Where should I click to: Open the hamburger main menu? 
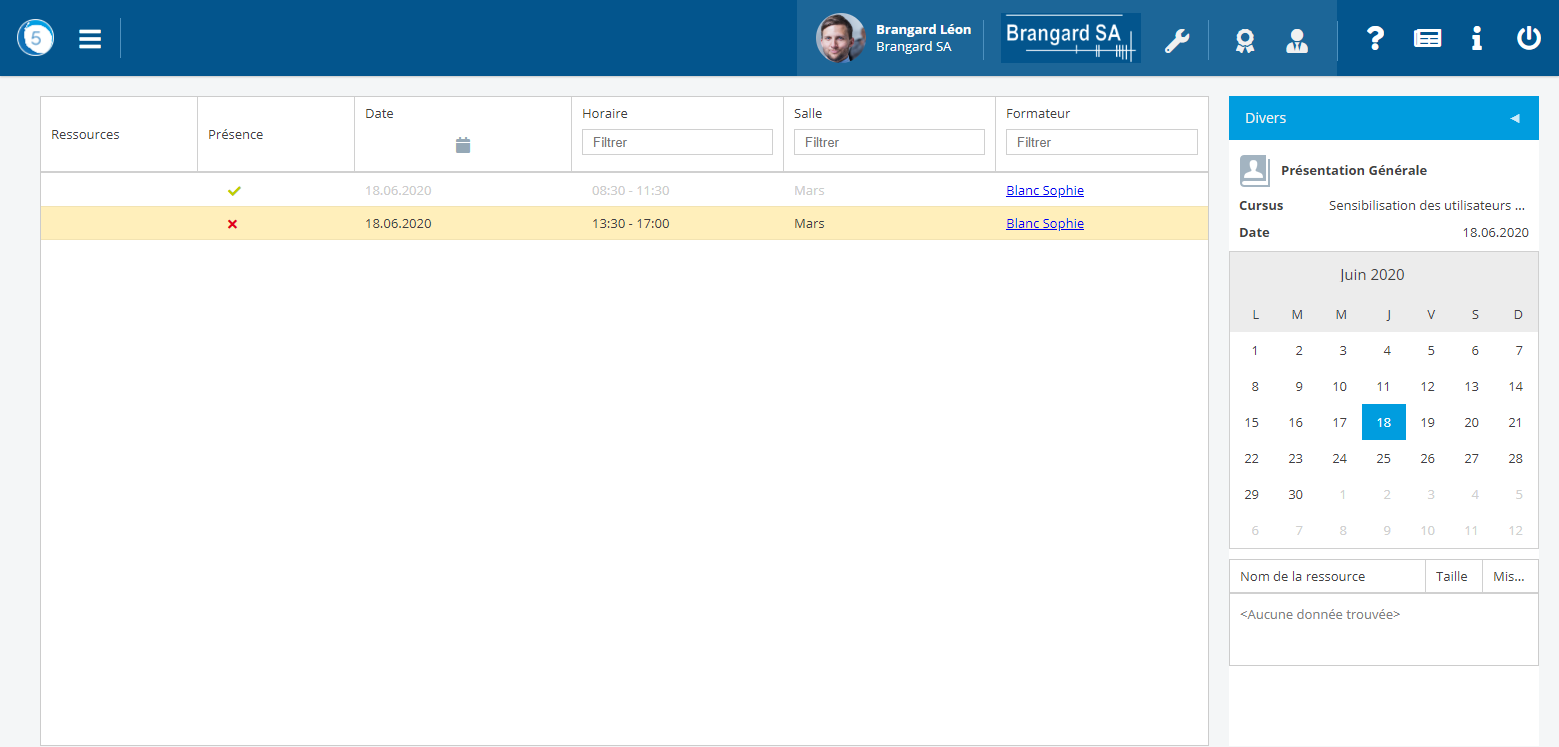[90, 39]
